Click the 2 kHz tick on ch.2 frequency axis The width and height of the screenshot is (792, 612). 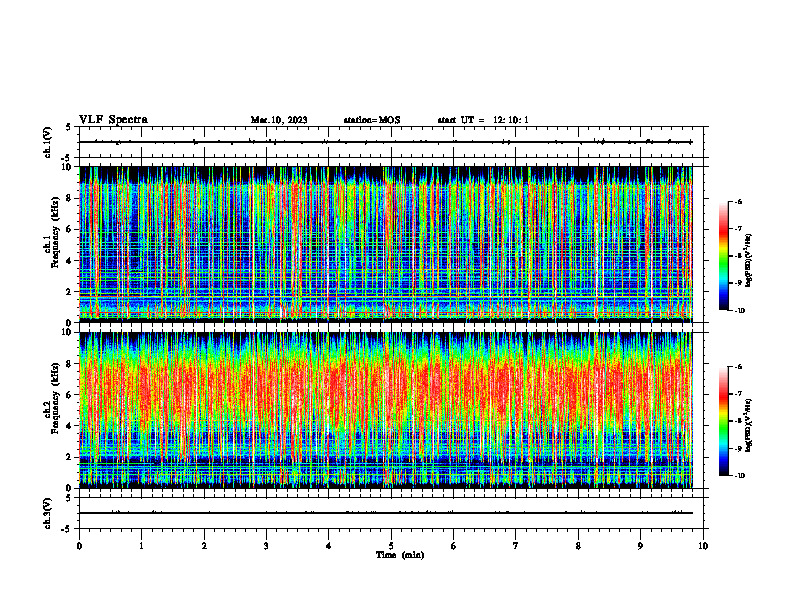pyautogui.click(x=70, y=457)
